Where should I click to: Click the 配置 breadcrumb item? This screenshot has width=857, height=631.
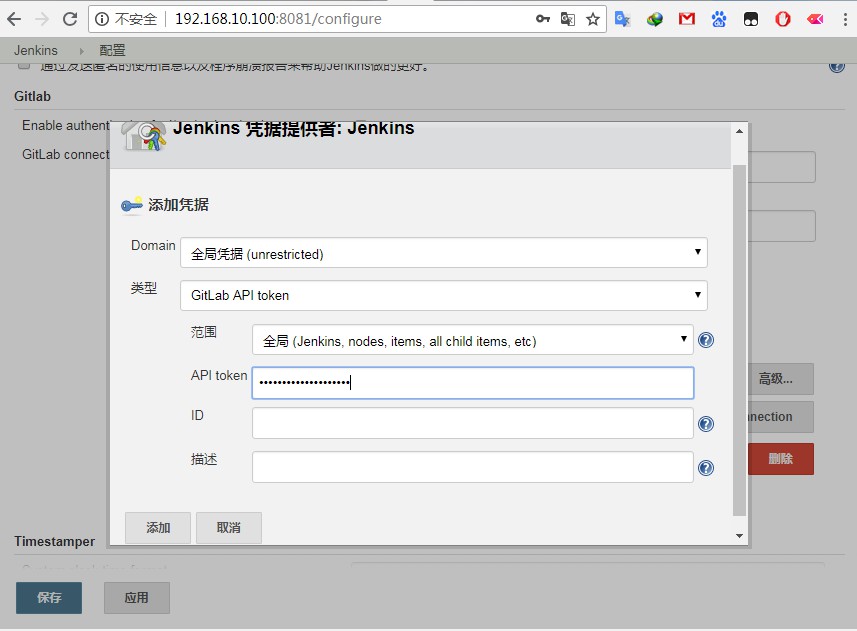[113, 50]
